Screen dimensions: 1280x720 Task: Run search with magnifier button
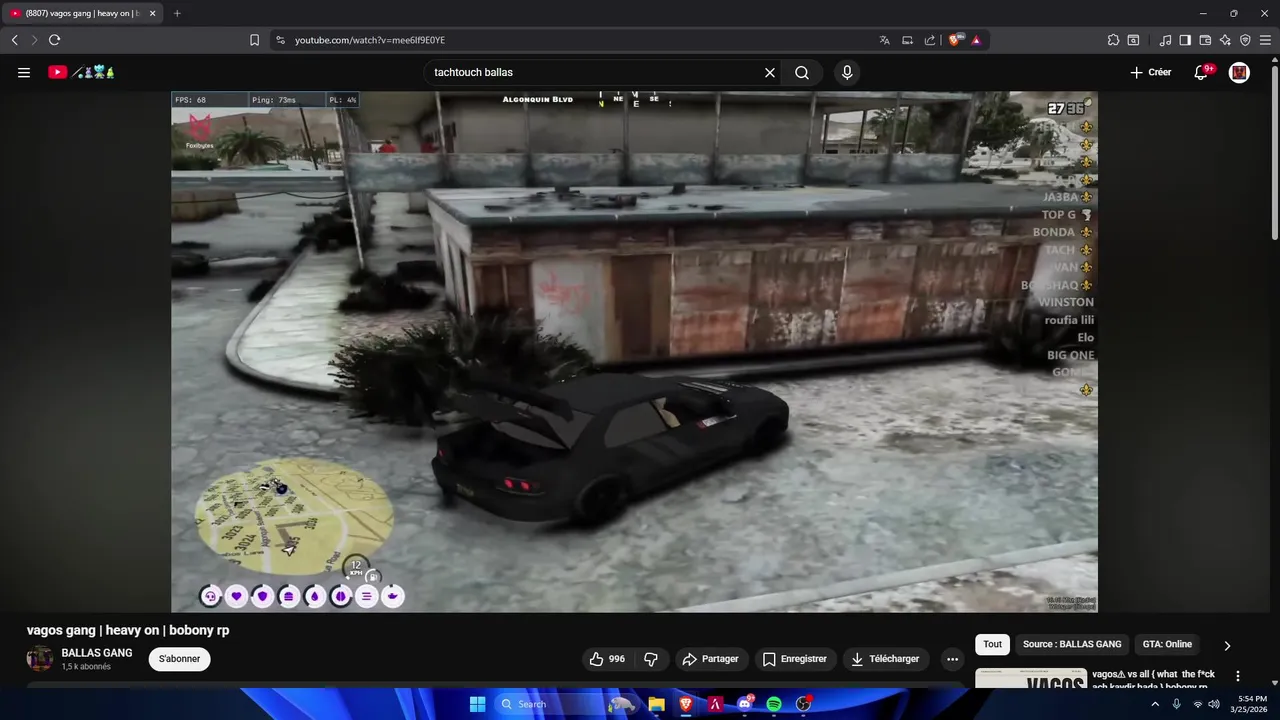(x=802, y=72)
